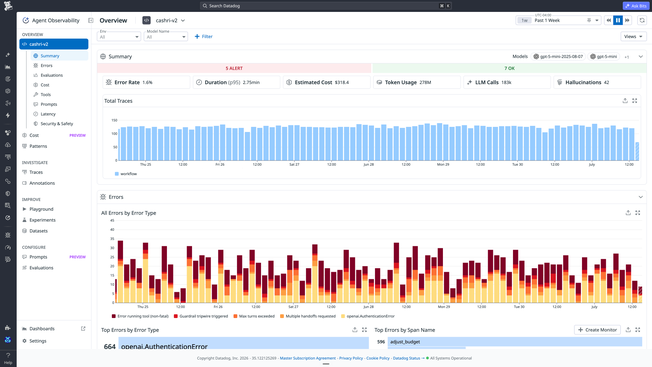This screenshot has height=367, width=652.
Task: Go to the sidebar Evaluations item below Errors
Action: (x=59, y=75)
